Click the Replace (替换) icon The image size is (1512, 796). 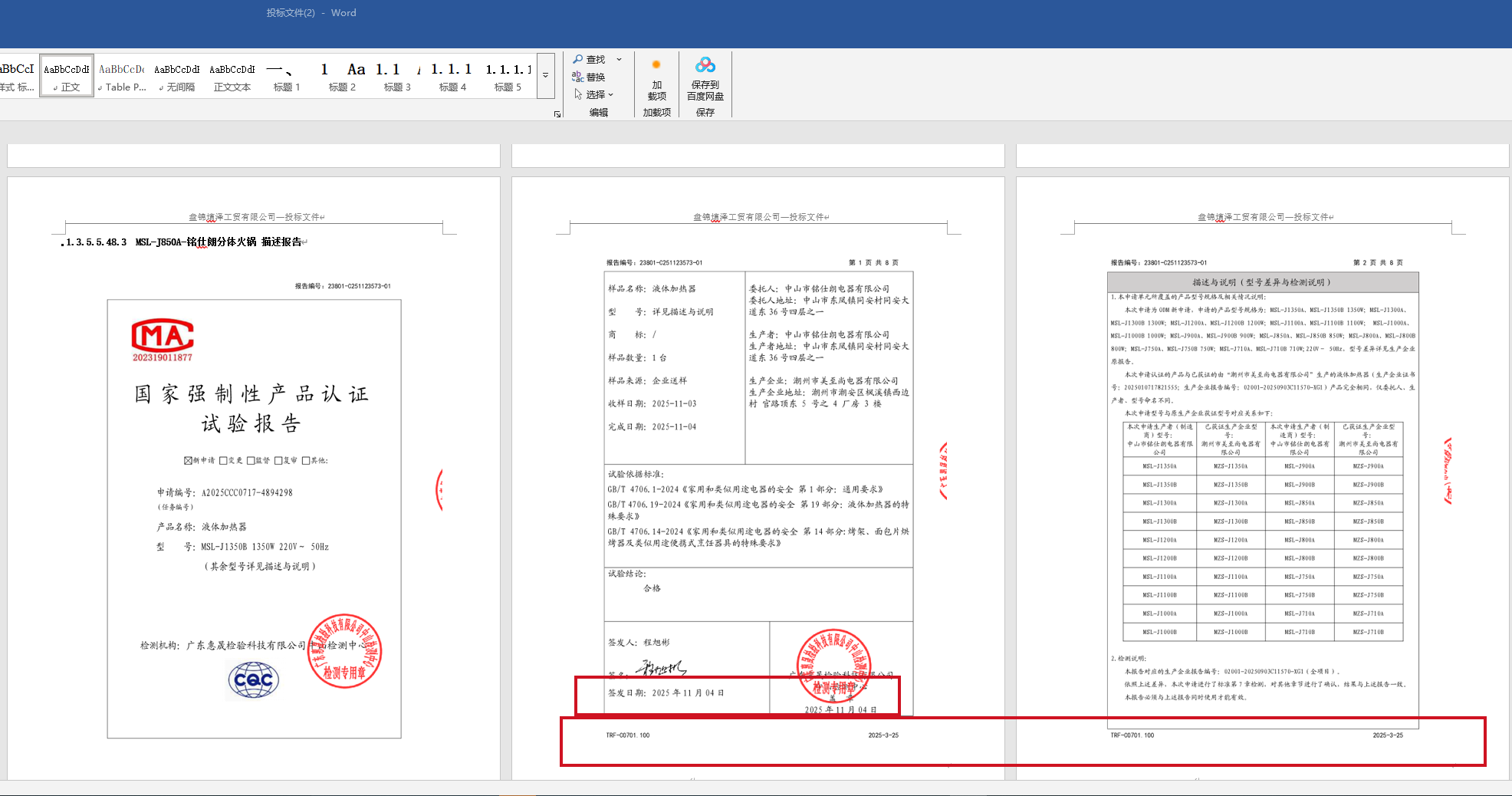[578, 77]
